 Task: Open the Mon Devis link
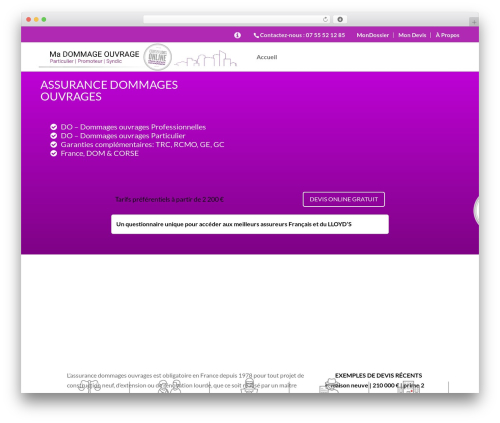pos(412,35)
